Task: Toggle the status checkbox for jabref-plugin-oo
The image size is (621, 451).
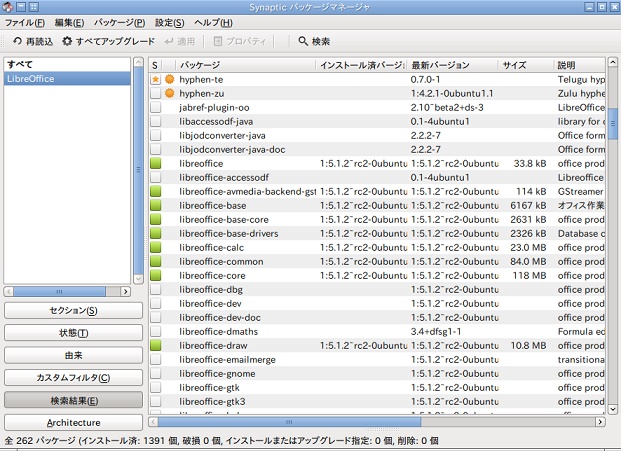Action: [156, 107]
